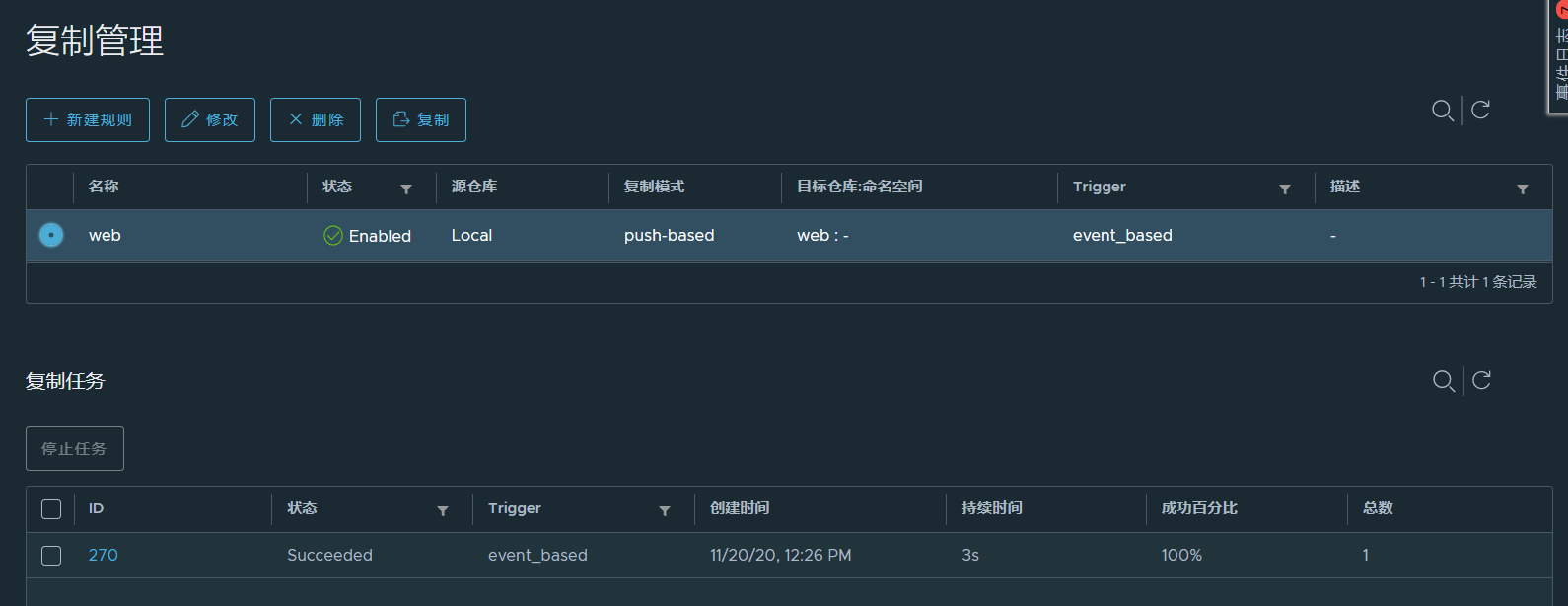This screenshot has height=606, width=1568.
Task: Click the search icon for replication rules
Action: tap(1442, 111)
